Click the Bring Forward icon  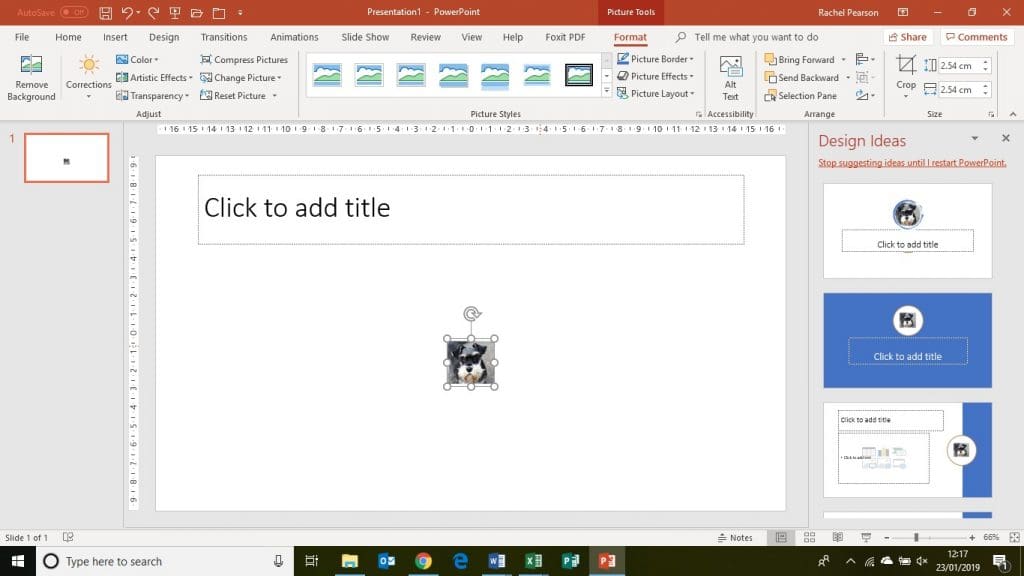(x=769, y=59)
